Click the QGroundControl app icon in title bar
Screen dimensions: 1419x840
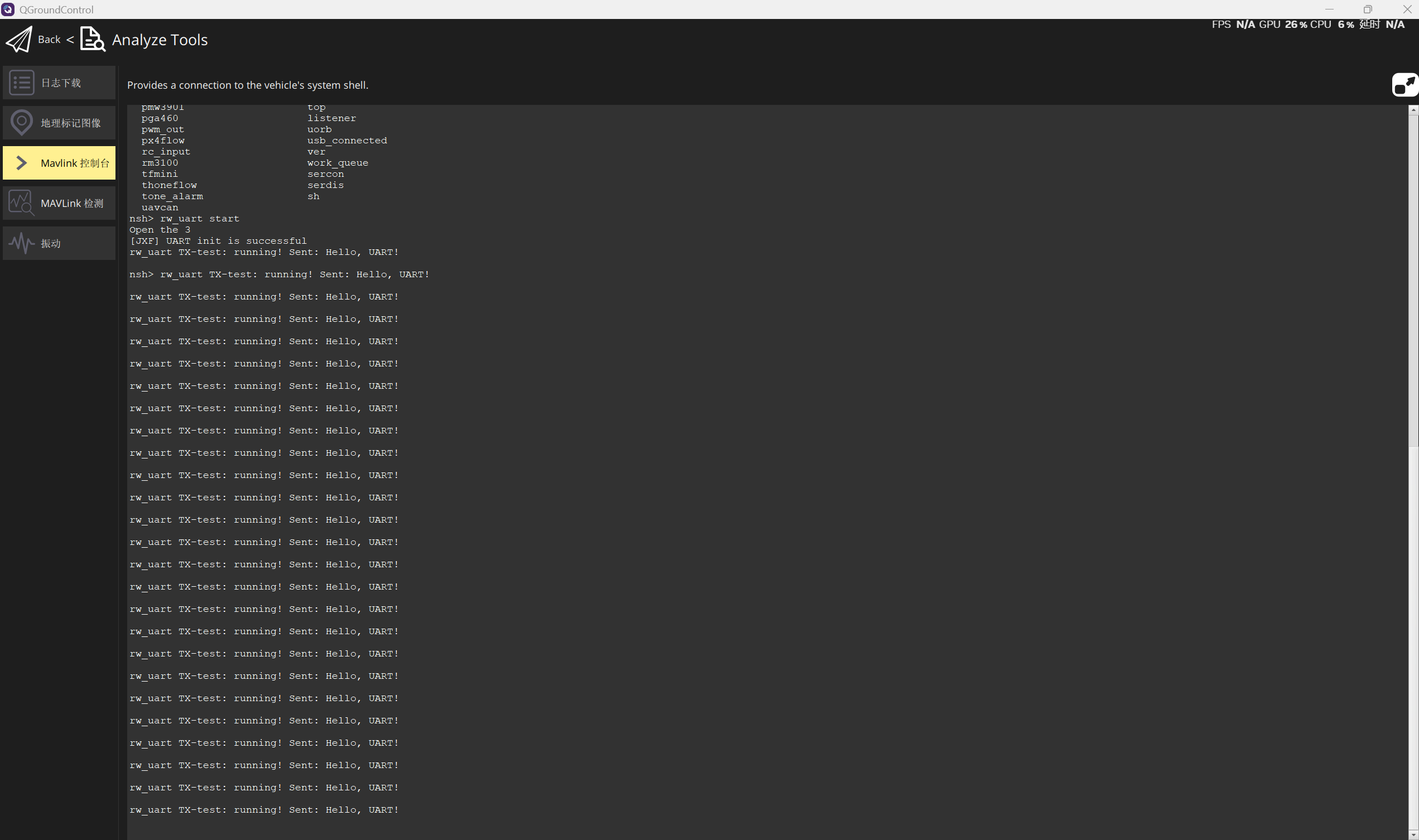[8, 9]
